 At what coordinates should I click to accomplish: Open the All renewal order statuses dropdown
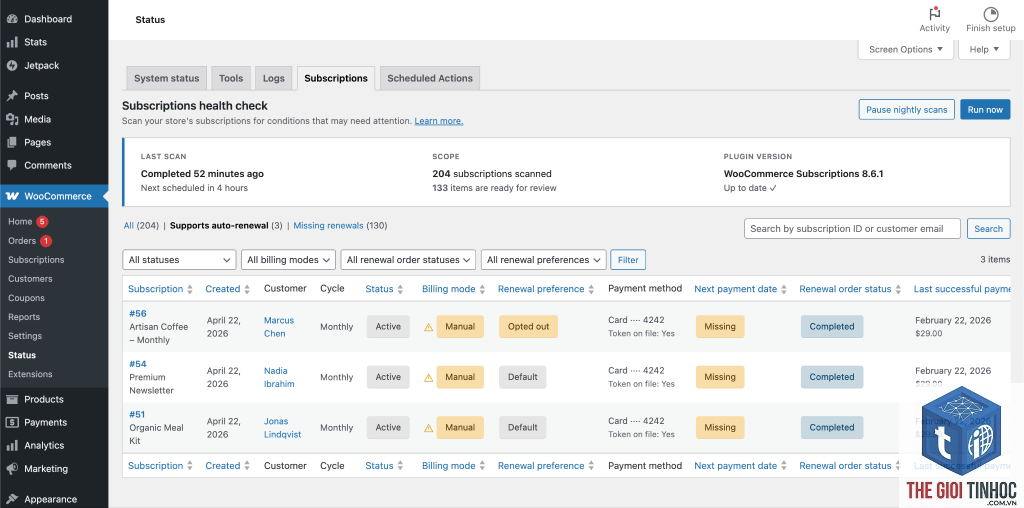coord(408,260)
